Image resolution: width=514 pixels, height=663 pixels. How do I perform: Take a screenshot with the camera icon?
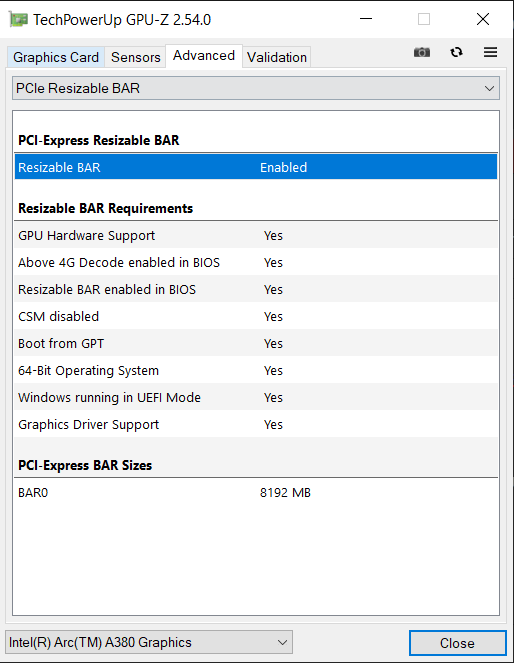421,52
